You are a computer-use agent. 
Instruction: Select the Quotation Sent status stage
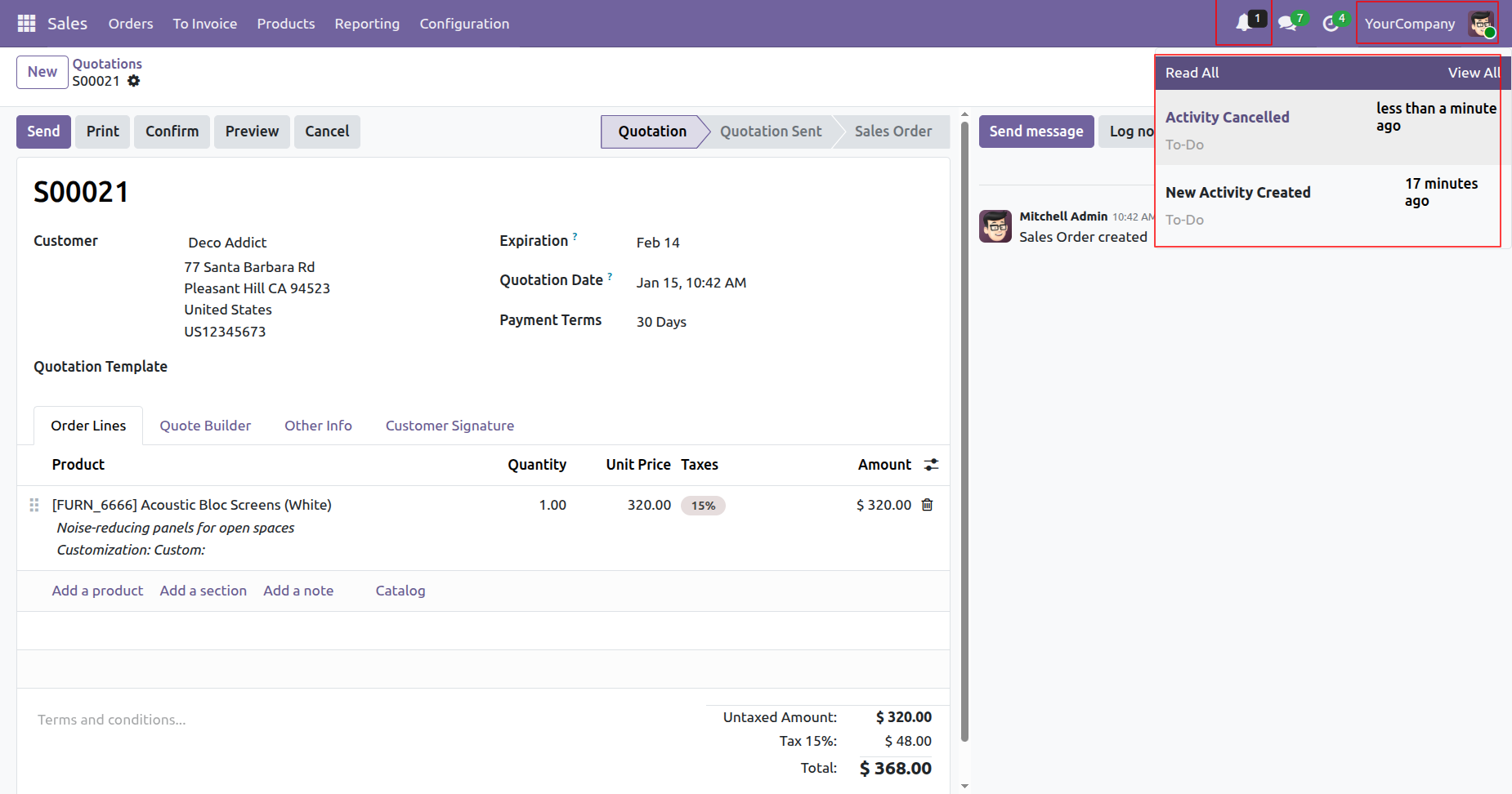coord(770,132)
